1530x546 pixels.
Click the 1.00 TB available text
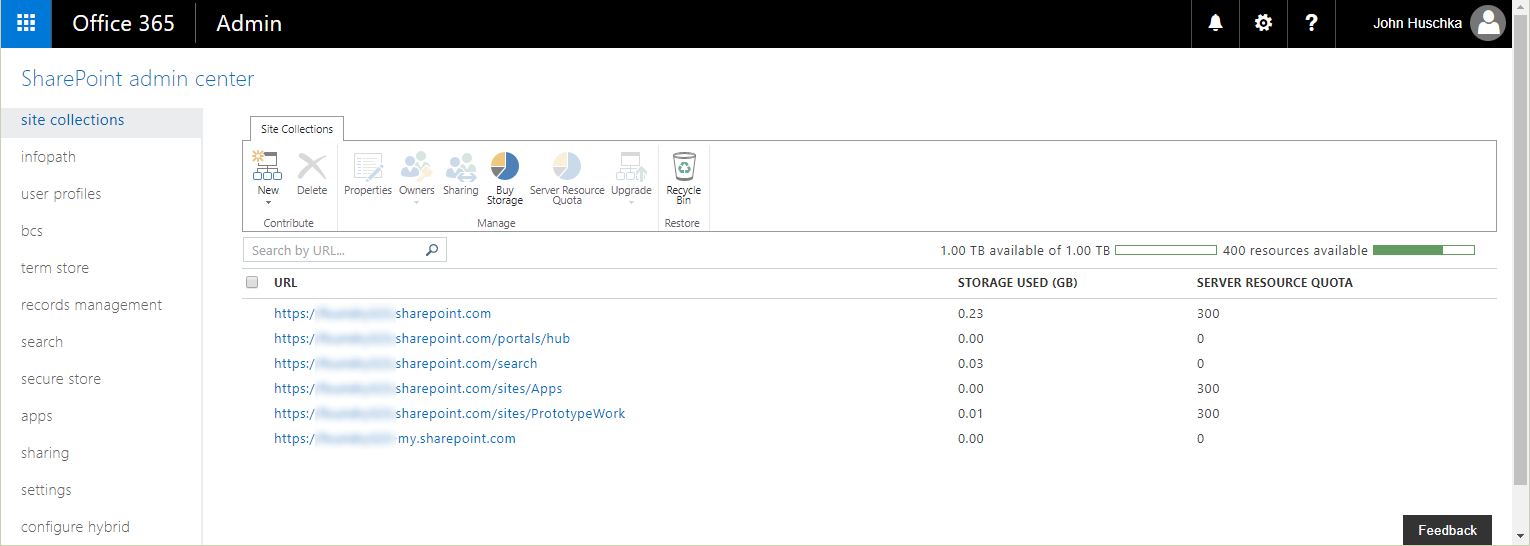pyautogui.click(x=1025, y=250)
